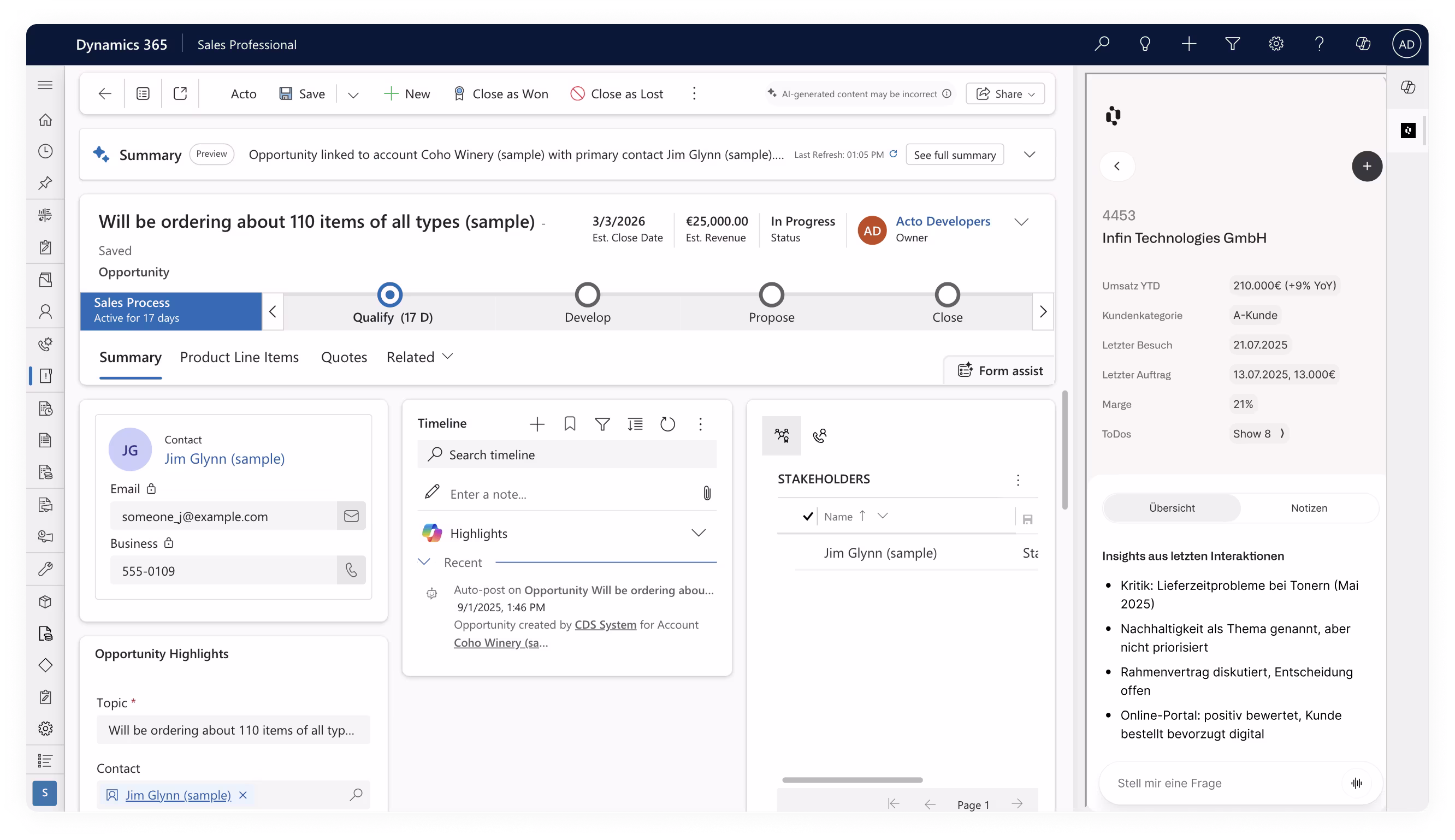Click the Search timeline field
The height and width of the screenshot is (840, 1455).
pyautogui.click(x=566, y=454)
